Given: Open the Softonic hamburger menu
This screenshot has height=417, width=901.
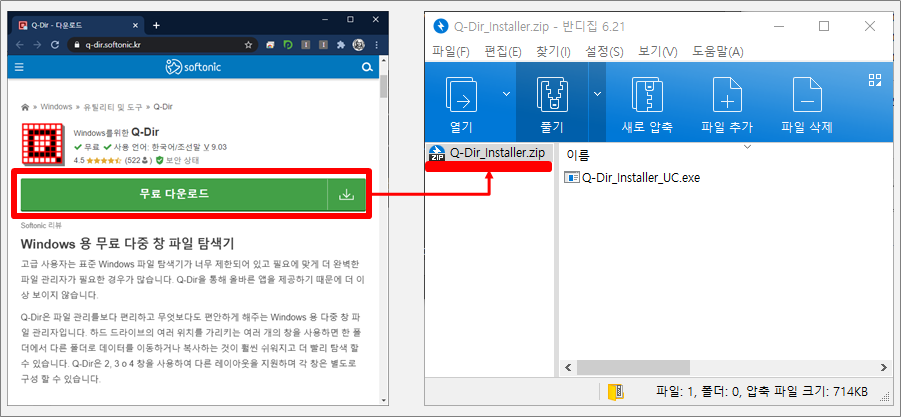Looking at the screenshot, I should 20,67.
